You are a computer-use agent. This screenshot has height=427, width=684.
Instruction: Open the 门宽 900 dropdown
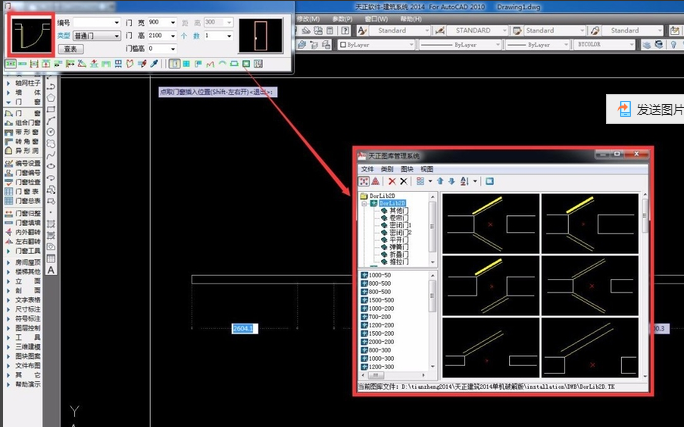[173, 22]
